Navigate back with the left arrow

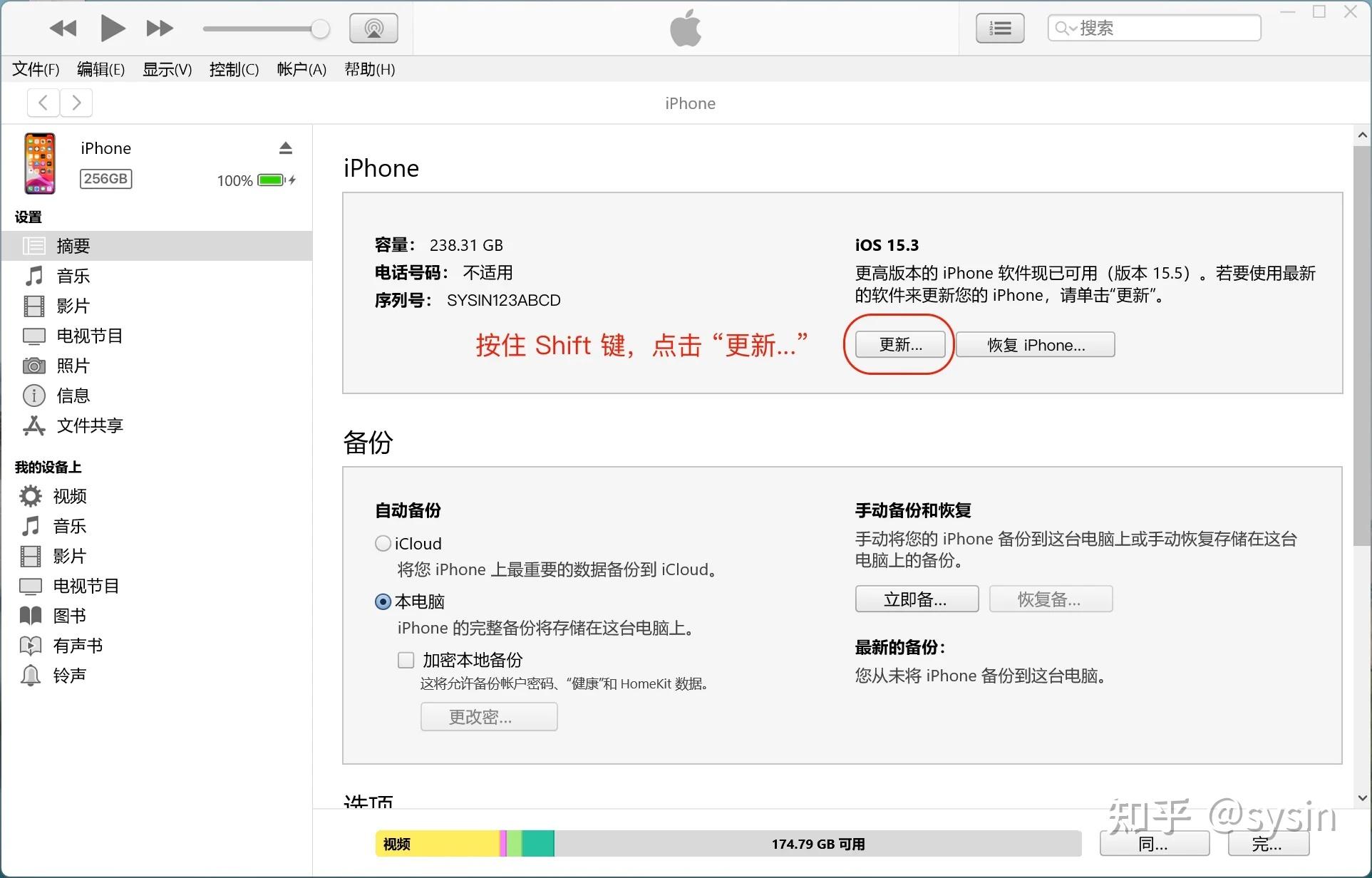(43, 103)
